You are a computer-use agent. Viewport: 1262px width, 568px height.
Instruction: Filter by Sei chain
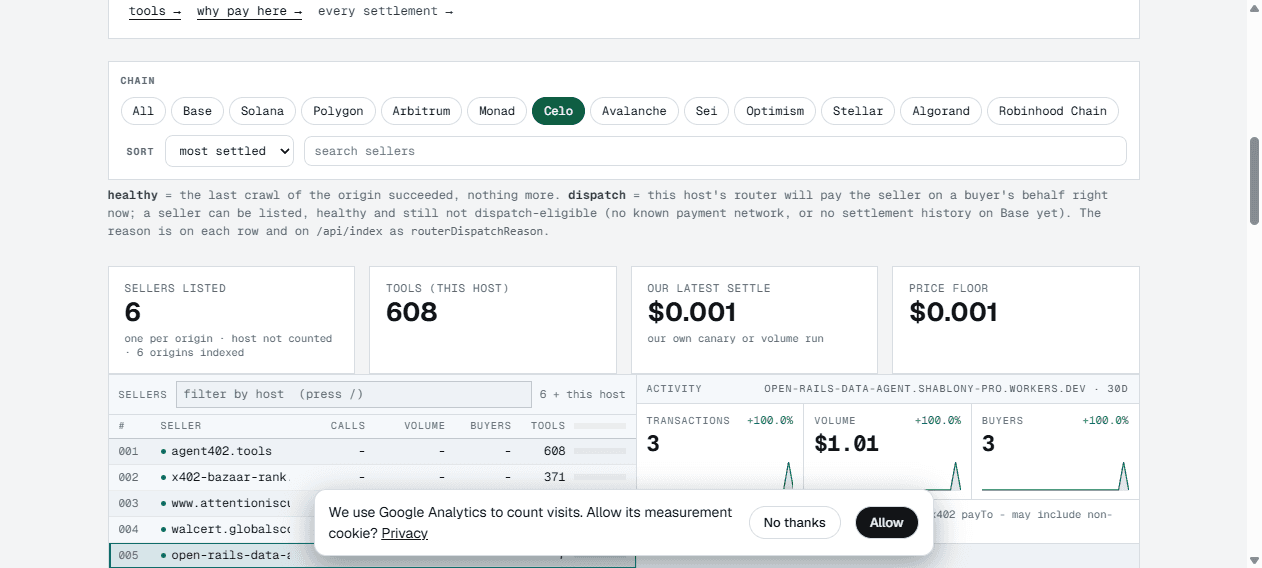click(x=706, y=111)
